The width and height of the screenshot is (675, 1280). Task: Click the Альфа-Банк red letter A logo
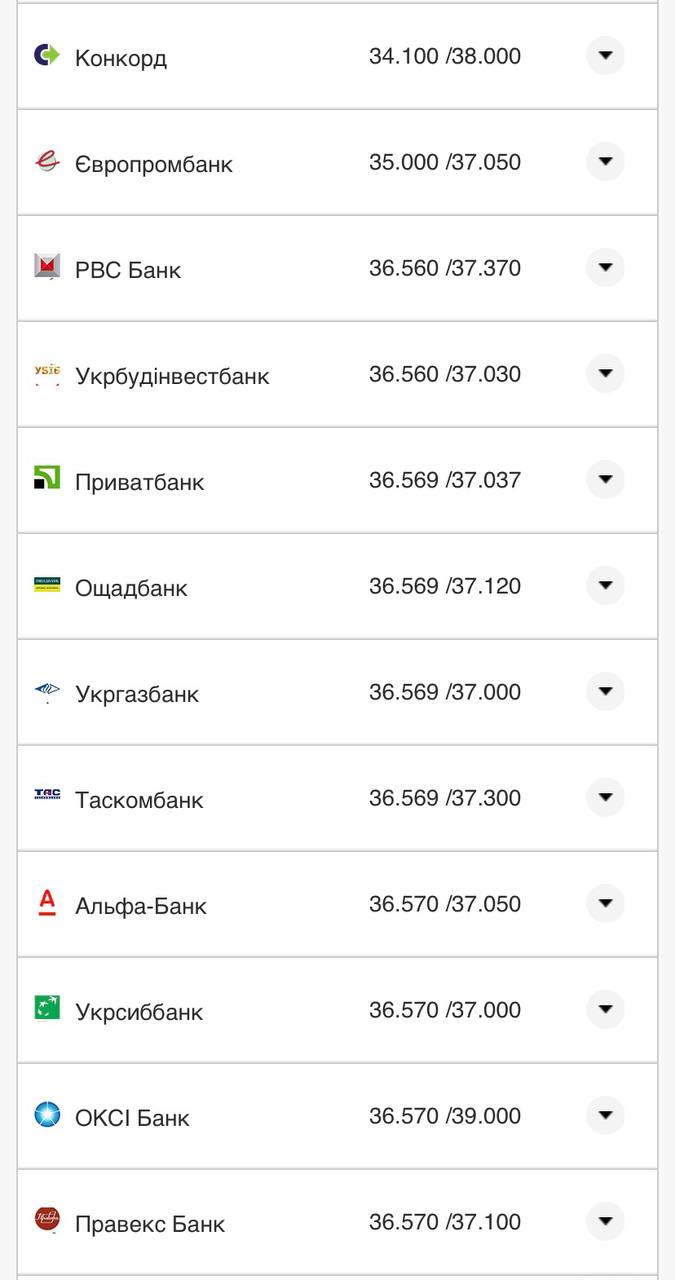point(48,904)
